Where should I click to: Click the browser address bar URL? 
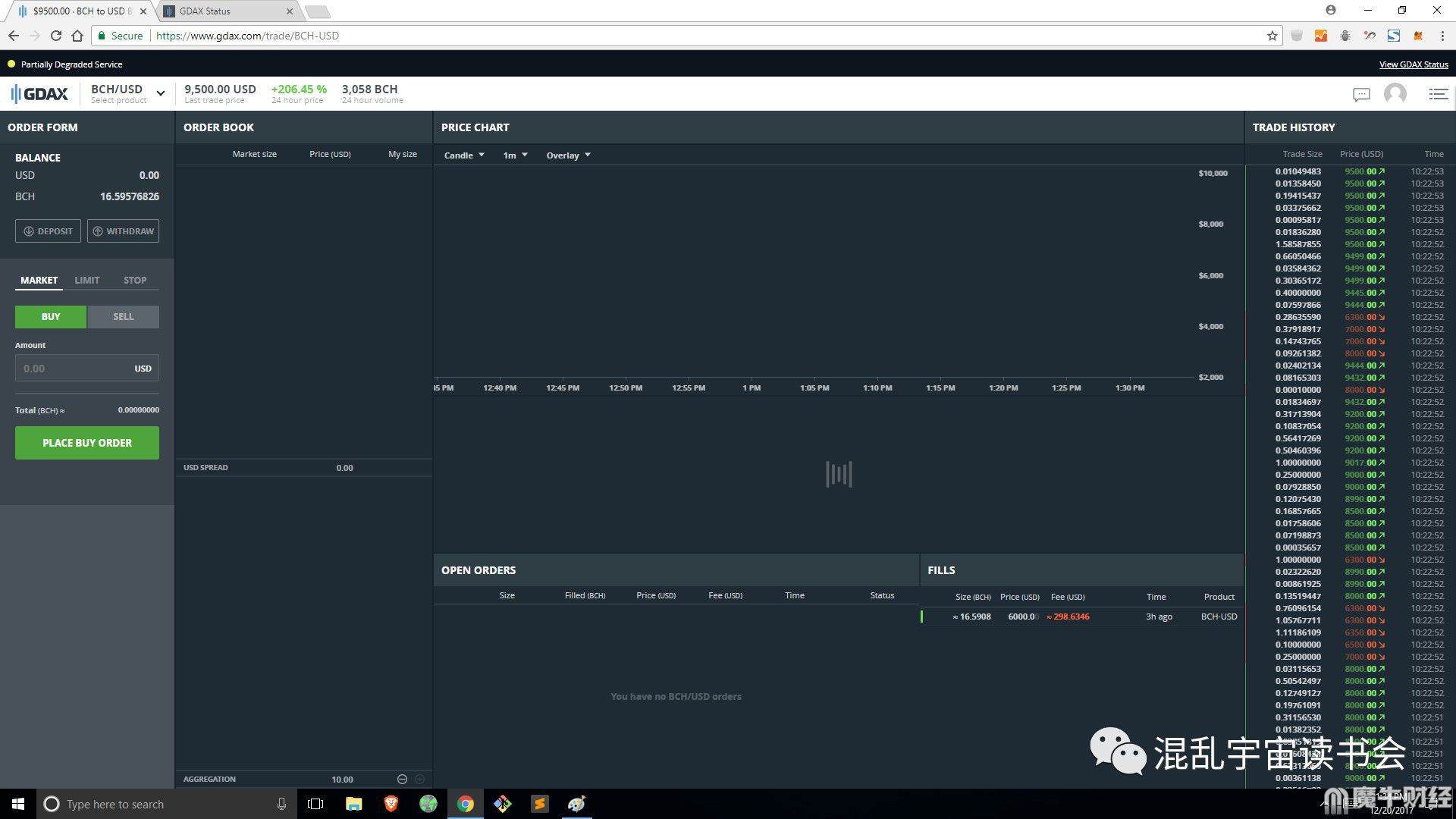coord(247,36)
